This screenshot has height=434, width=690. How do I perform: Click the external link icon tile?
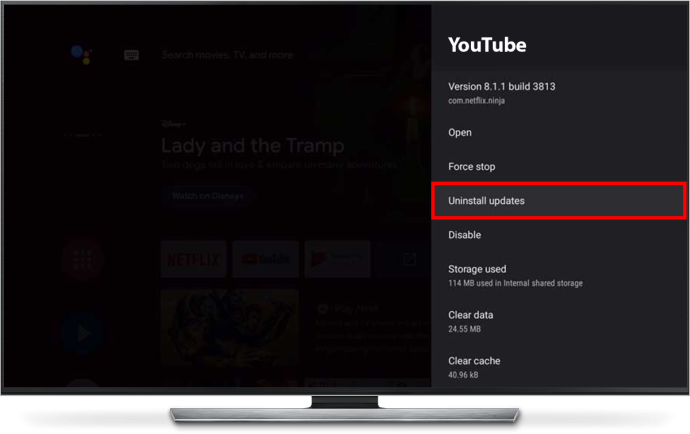click(409, 259)
